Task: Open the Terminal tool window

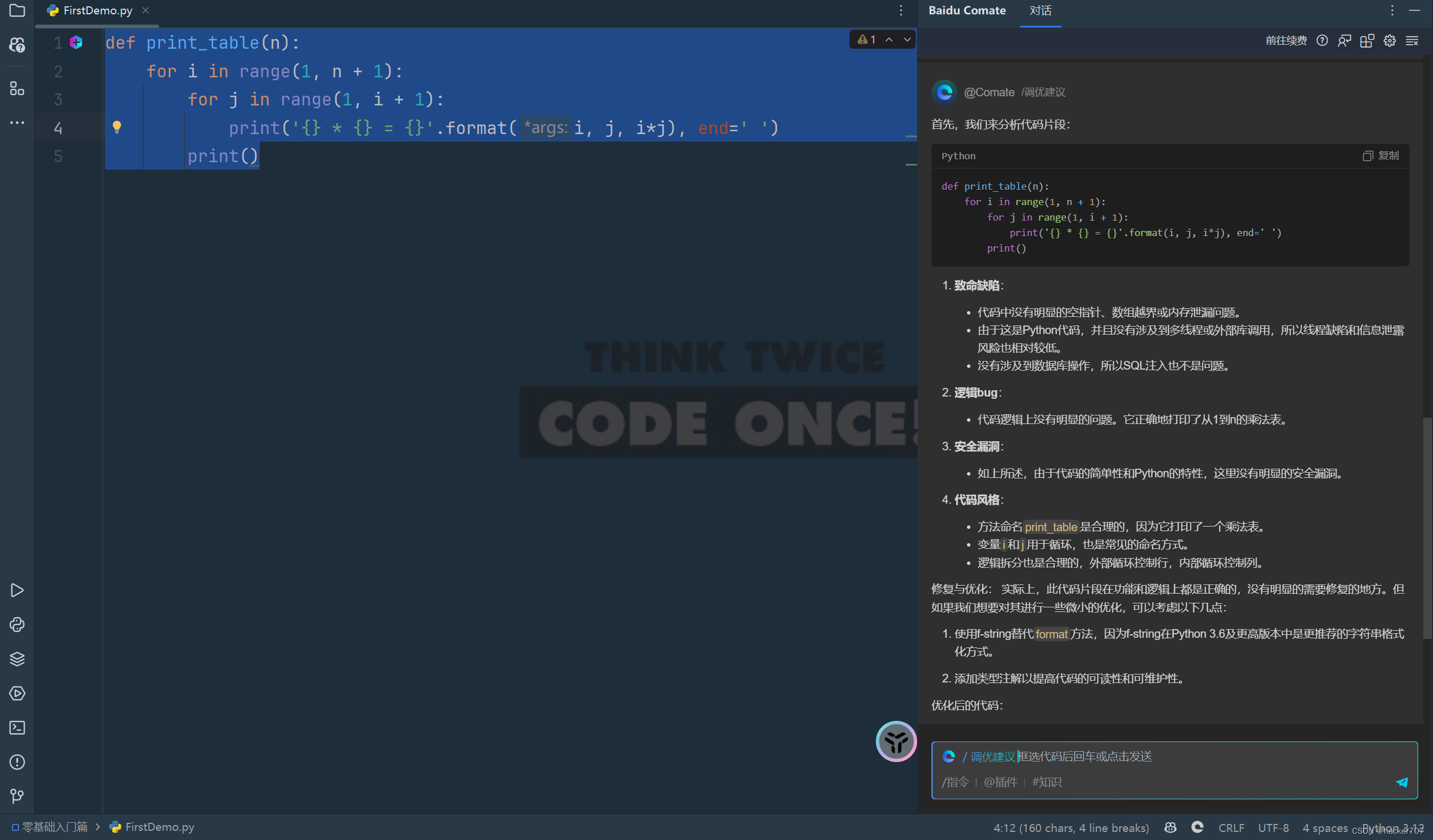Action: click(x=17, y=728)
